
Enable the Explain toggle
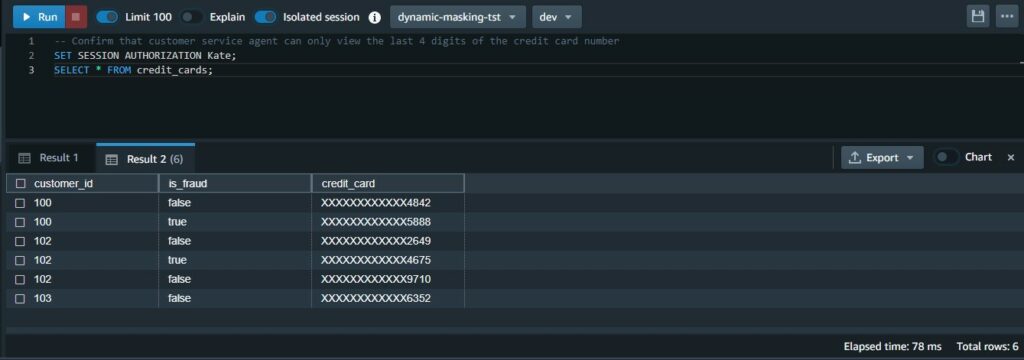[x=191, y=17]
